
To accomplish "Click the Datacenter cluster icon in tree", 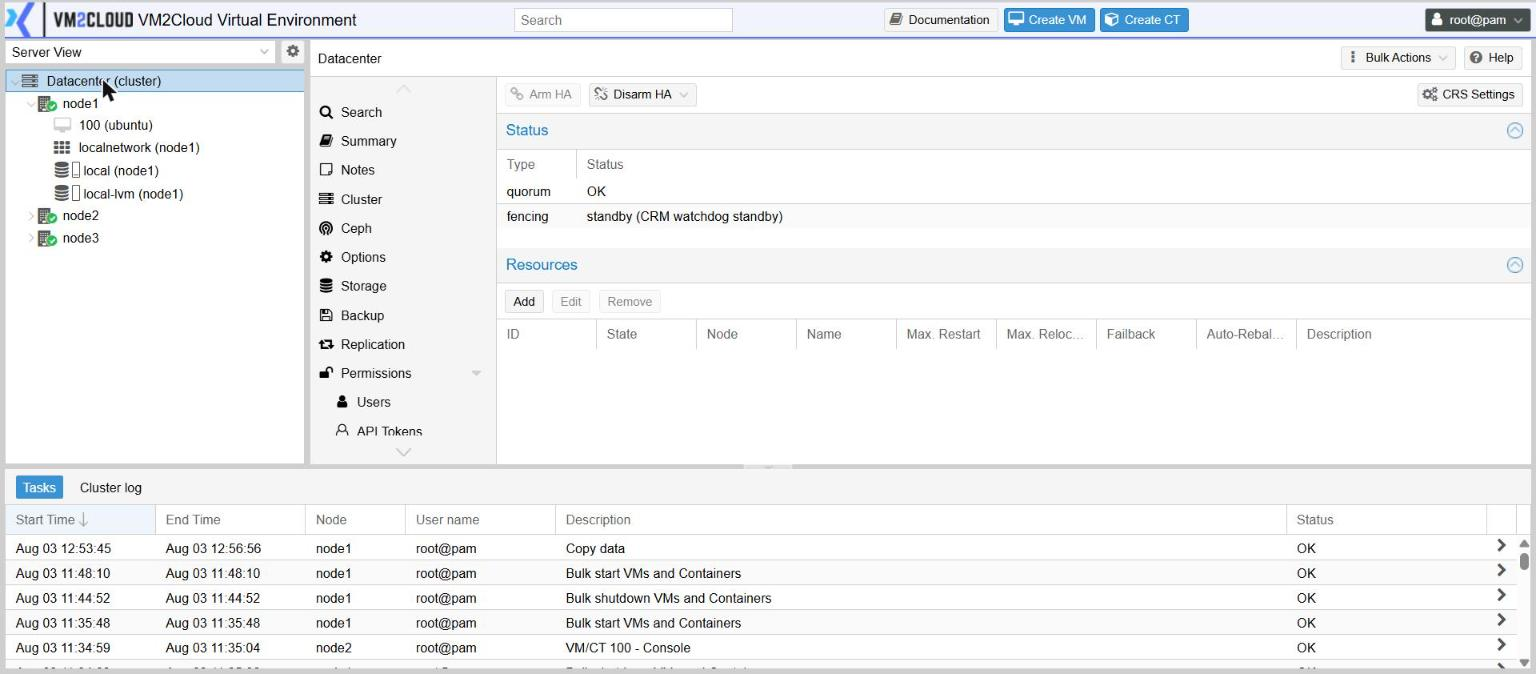I will tap(30, 81).
